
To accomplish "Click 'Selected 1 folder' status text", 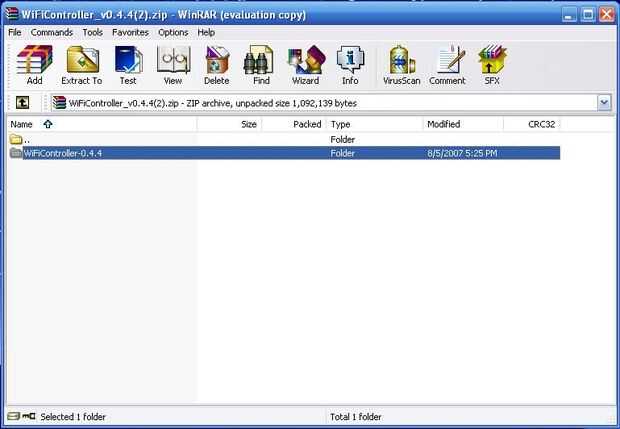I will 73,417.
